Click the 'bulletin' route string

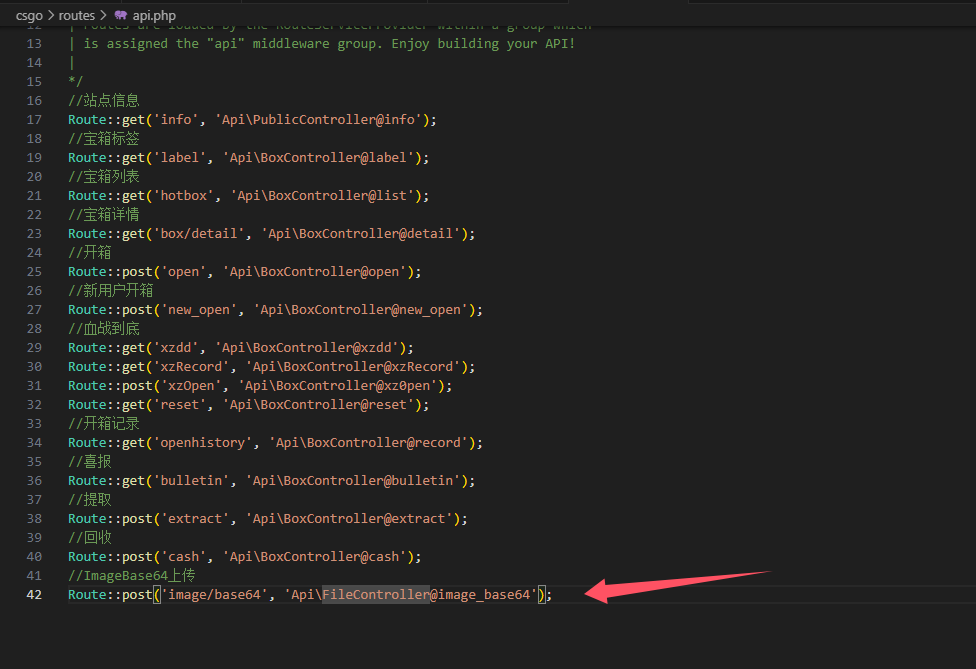(191, 481)
